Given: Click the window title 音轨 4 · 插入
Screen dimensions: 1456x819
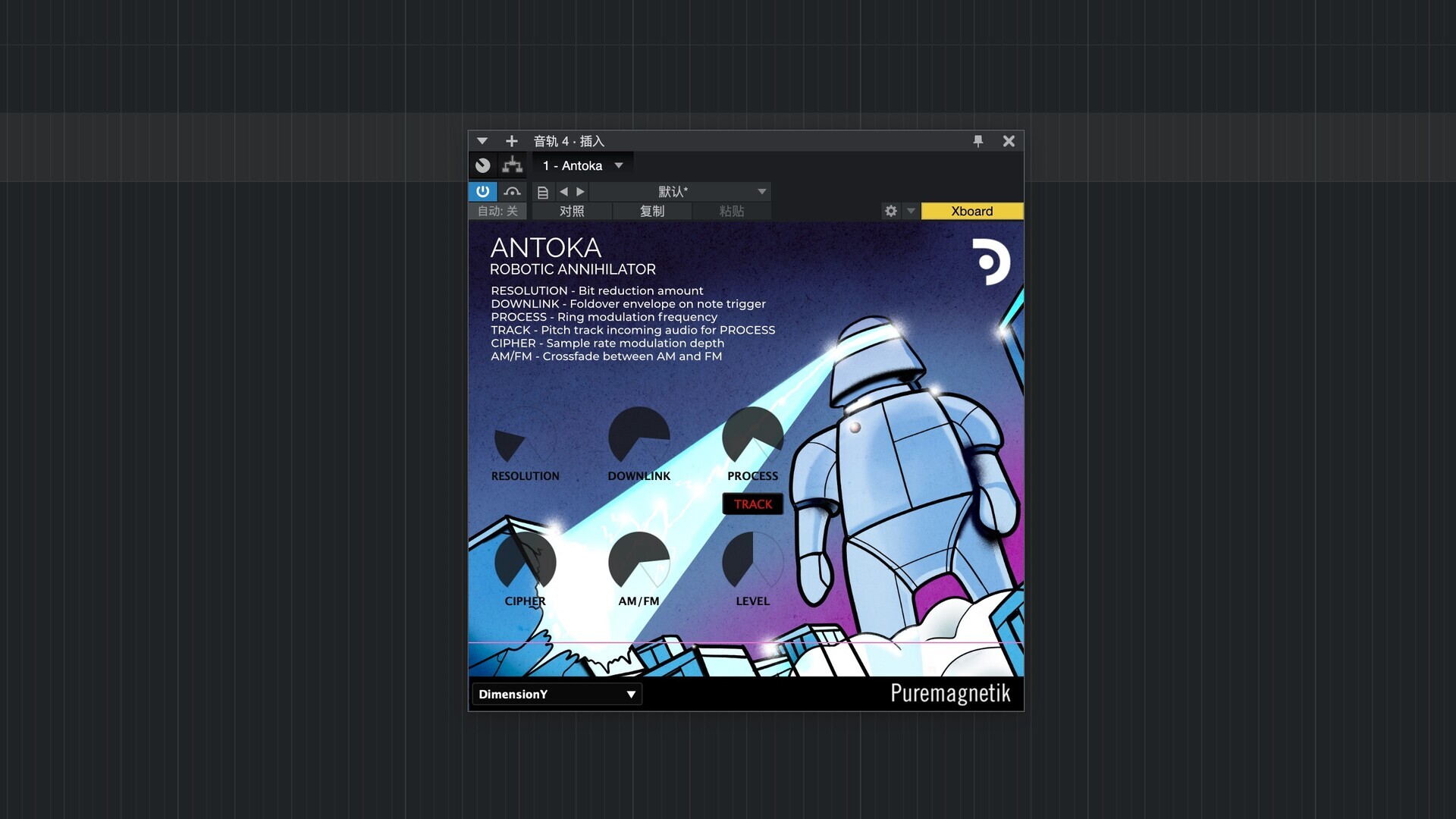Looking at the screenshot, I should (569, 142).
